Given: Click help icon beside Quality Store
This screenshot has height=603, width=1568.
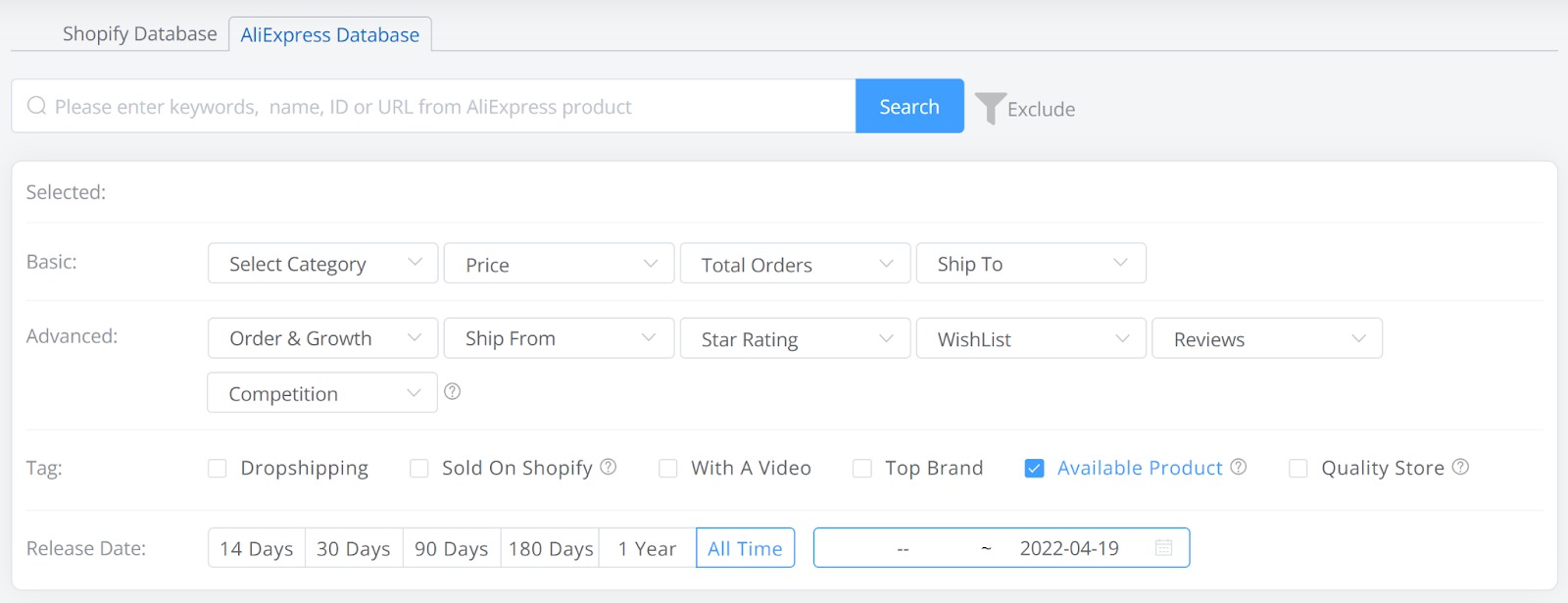Looking at the screenshot, I should (x=1460, y=467).
